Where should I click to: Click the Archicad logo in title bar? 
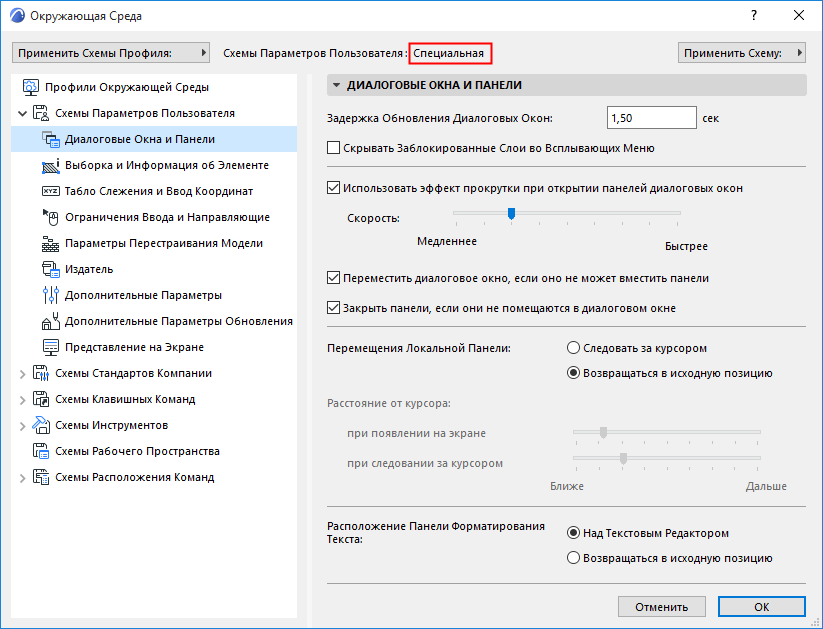17,15
